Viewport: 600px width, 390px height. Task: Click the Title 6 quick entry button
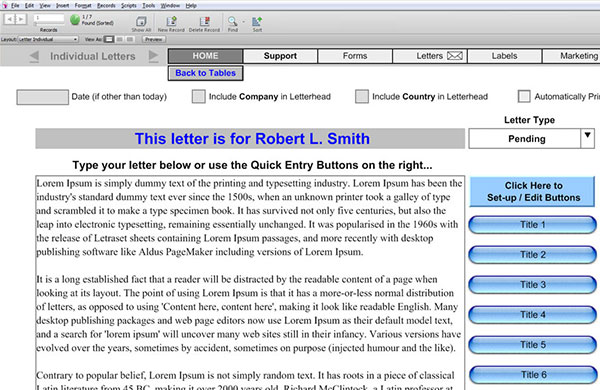pyautogui.click(x=532, y=375)
